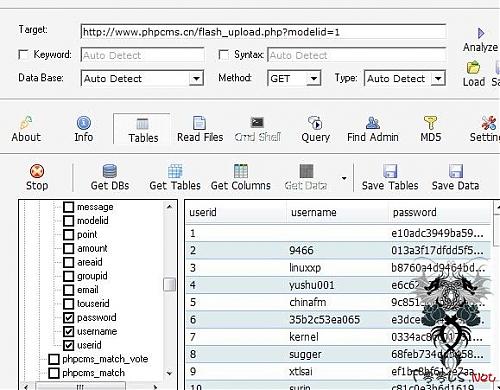The height and width of the screenshot is (390, 500).
Task: Uncheck the username column checkbox
Action: coord(68,331)
